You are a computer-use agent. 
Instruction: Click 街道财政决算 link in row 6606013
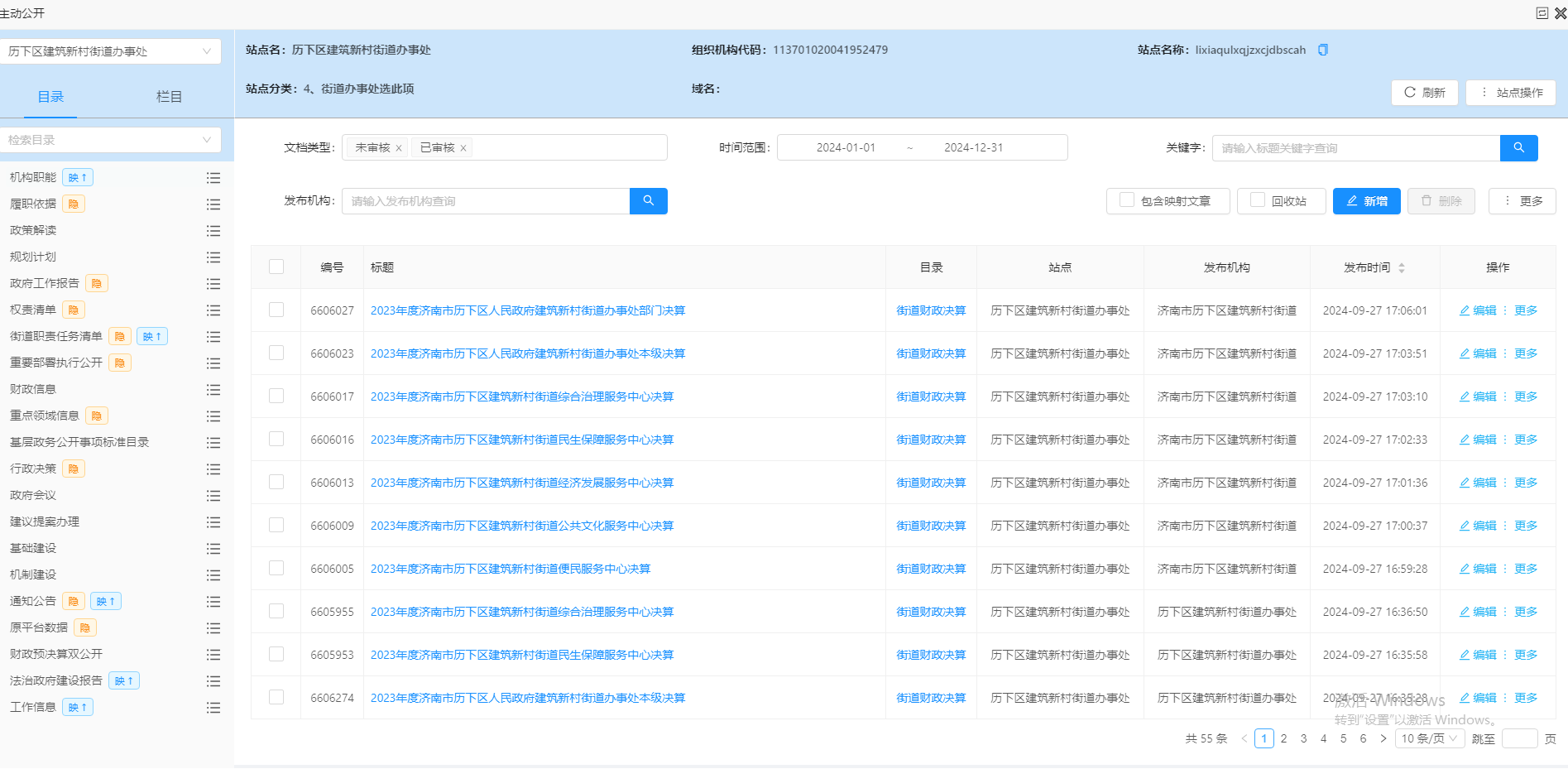pos(931,483)
